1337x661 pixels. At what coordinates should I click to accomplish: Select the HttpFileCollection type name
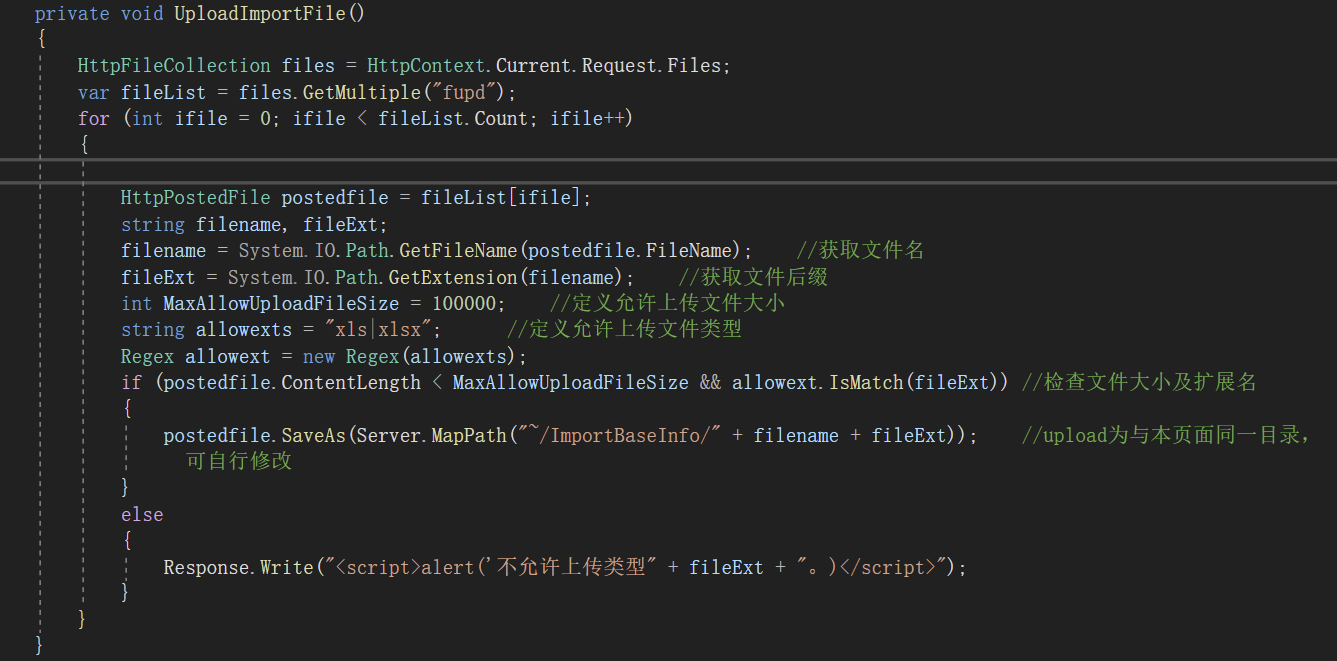pos(174,65)
